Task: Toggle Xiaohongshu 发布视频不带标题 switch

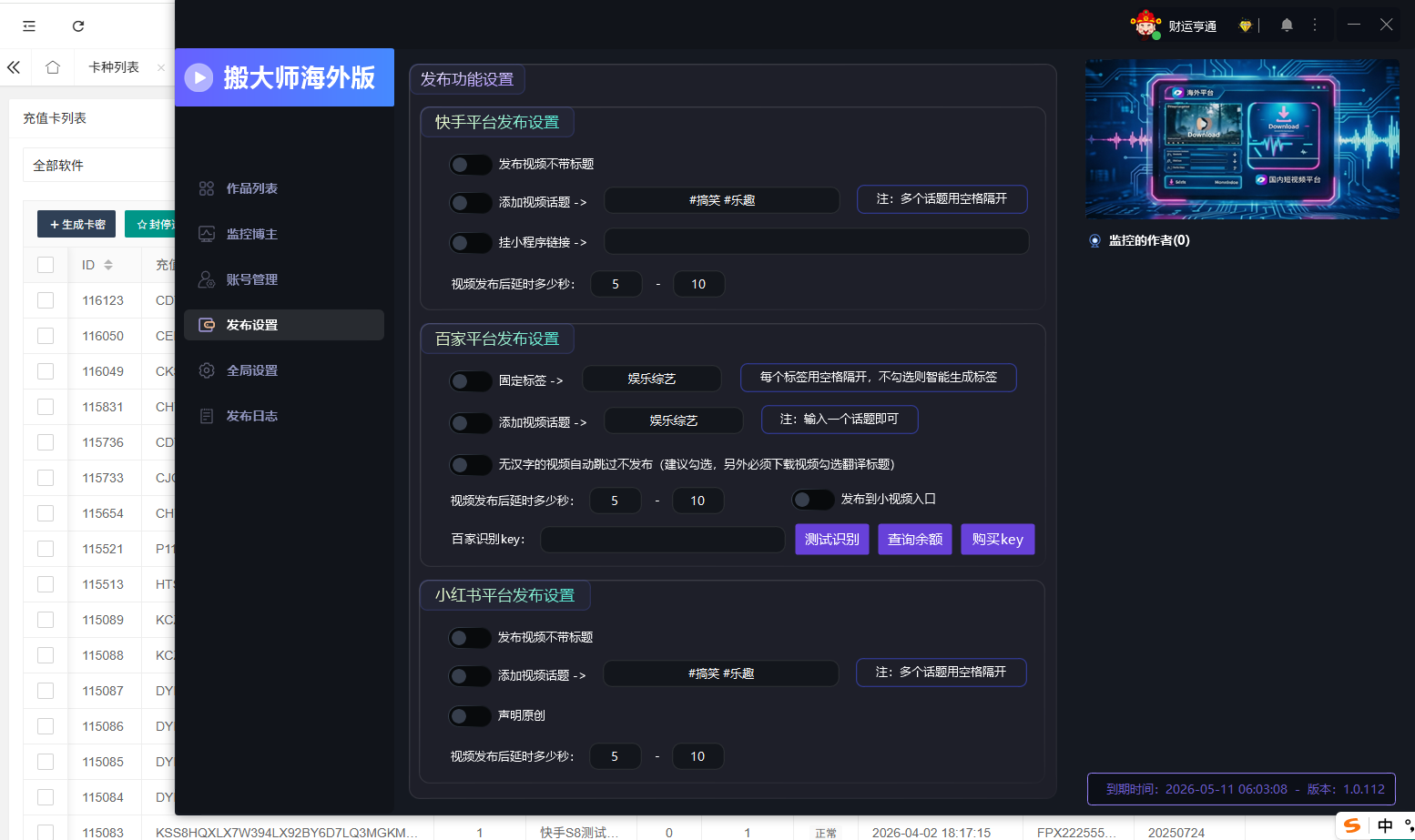Action: click(x=470, y=638)
